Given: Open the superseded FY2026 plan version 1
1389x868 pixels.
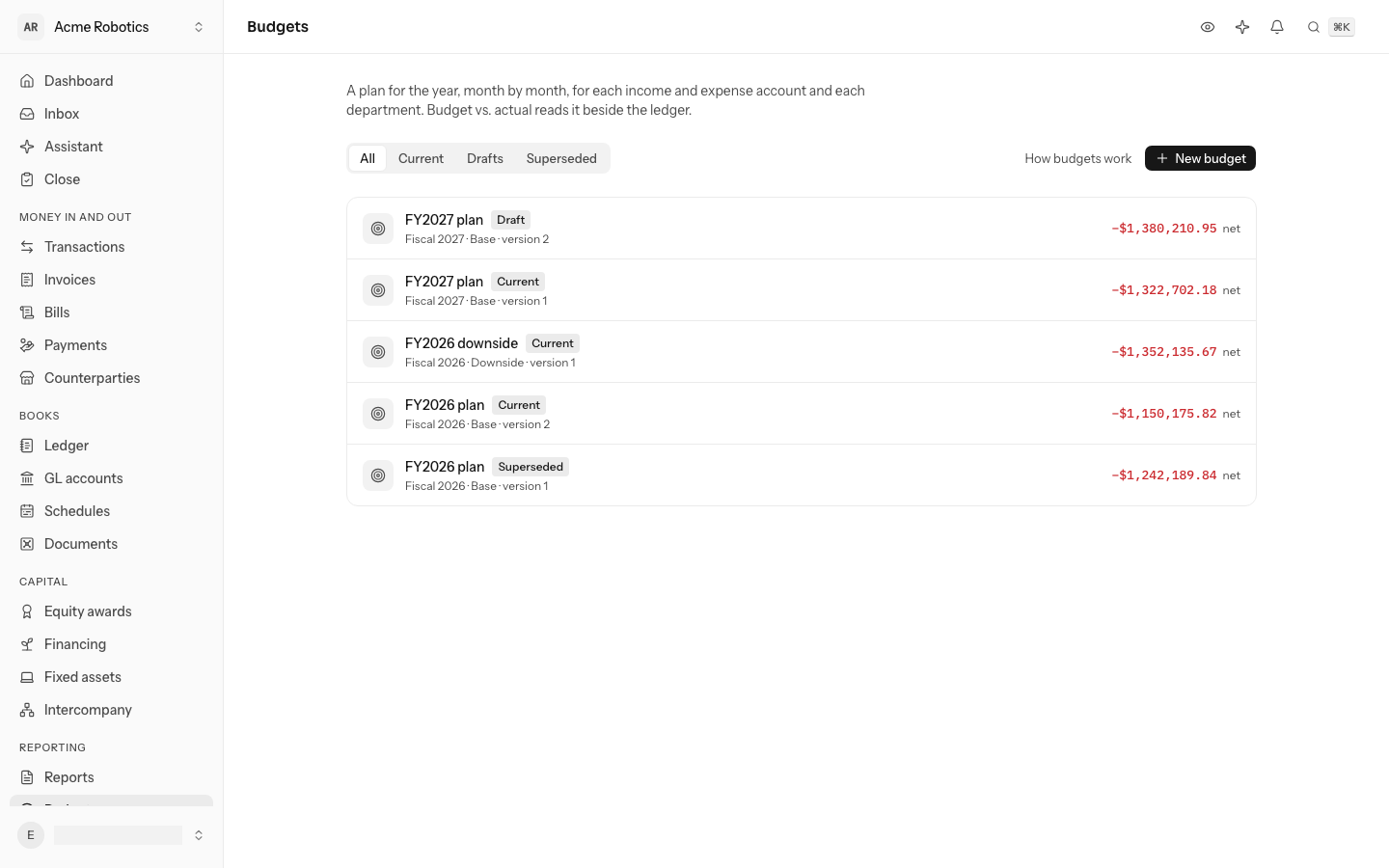Looking at the screenshot, I should [802, 475].
